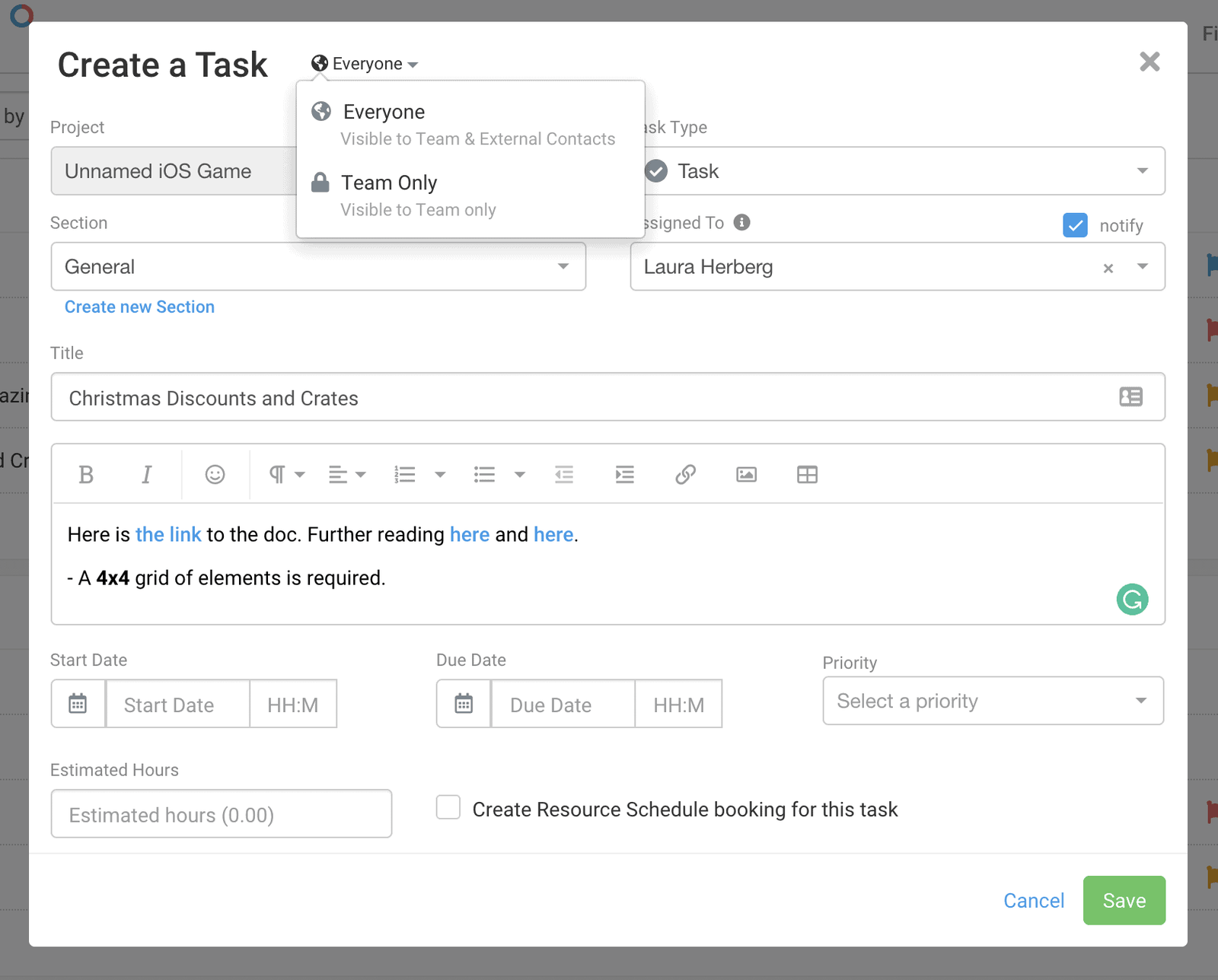Check the Create Resource Schedule booking box
Viewport: 1218px width, 980px height.
click(x=448, y=807)
